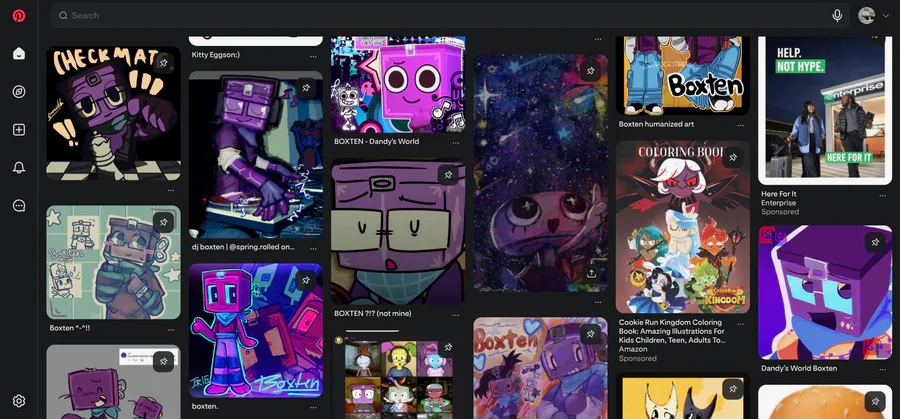Screen dimensions: 900x419
Task: Pin the neon boxten. artwork
Action: coord(306,281)
